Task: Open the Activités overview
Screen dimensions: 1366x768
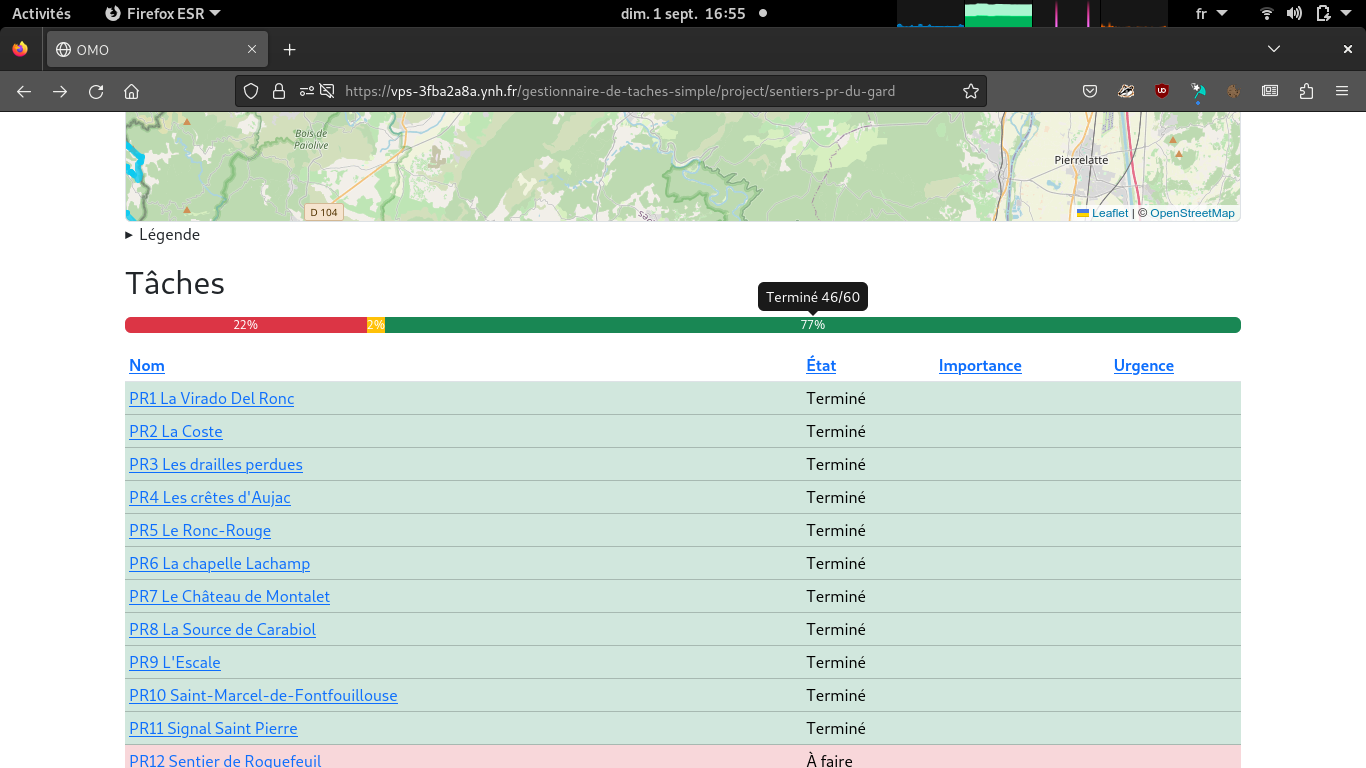Action: pos(41,14)
